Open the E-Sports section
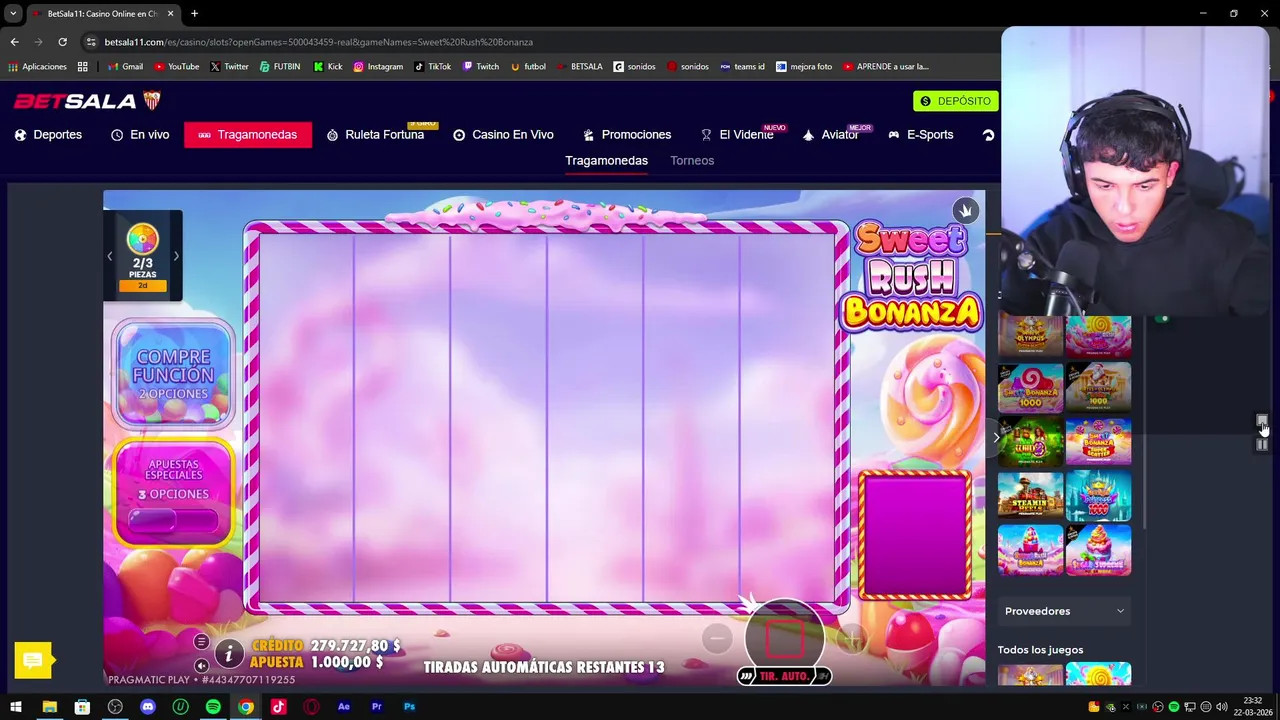 coord(921,135)
